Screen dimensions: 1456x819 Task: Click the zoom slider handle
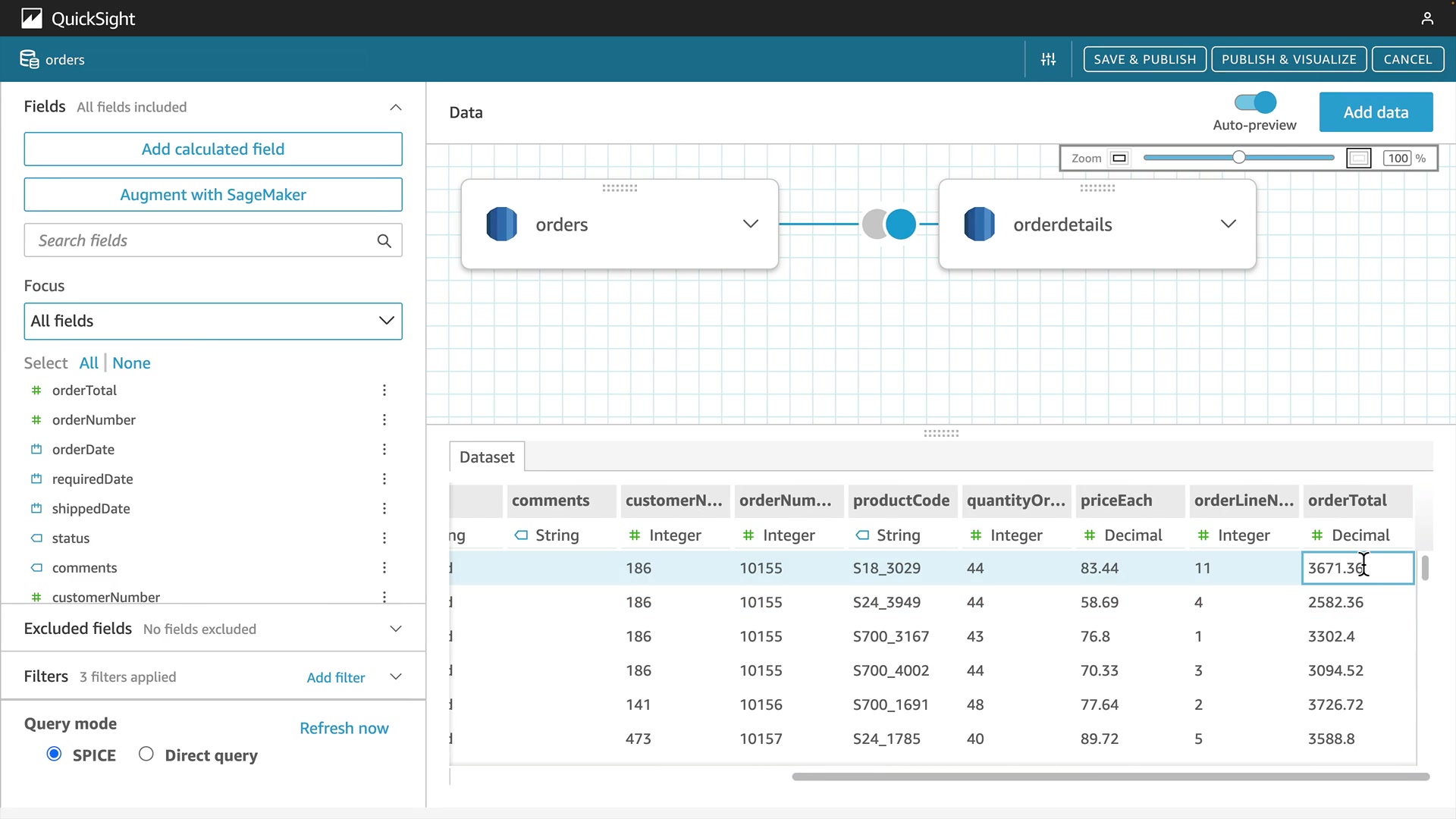click(1238, 158)
